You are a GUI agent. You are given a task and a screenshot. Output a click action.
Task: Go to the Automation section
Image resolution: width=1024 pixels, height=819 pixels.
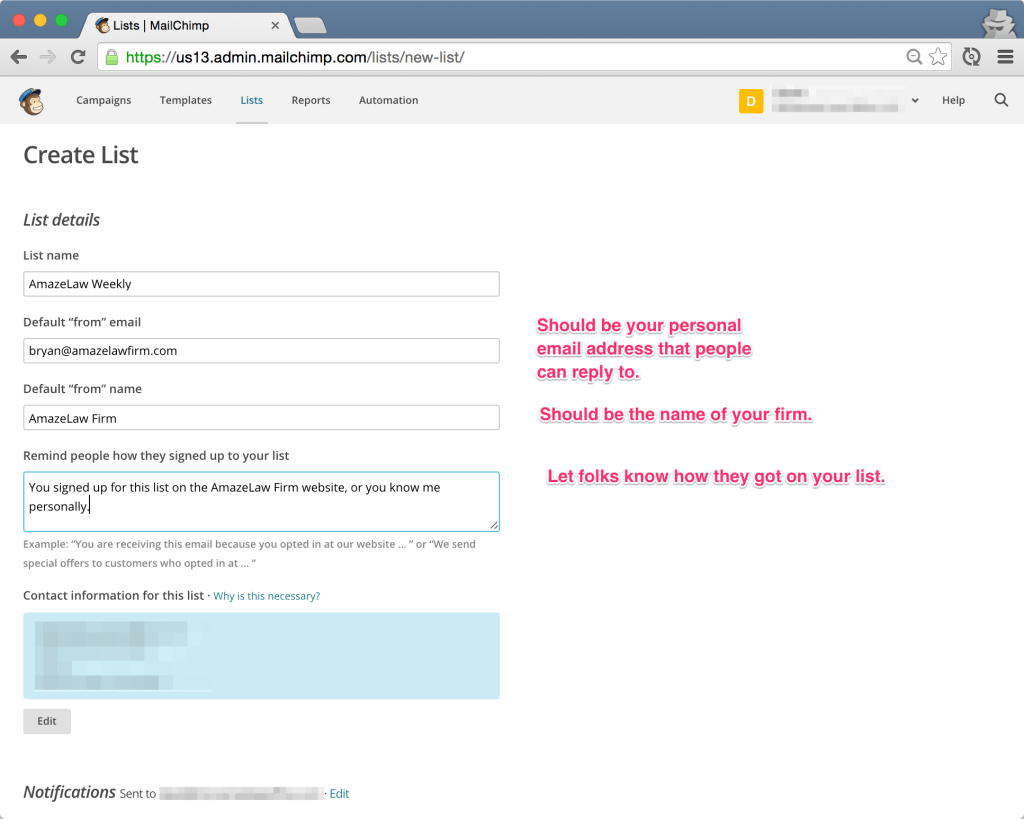pos(388,101)
